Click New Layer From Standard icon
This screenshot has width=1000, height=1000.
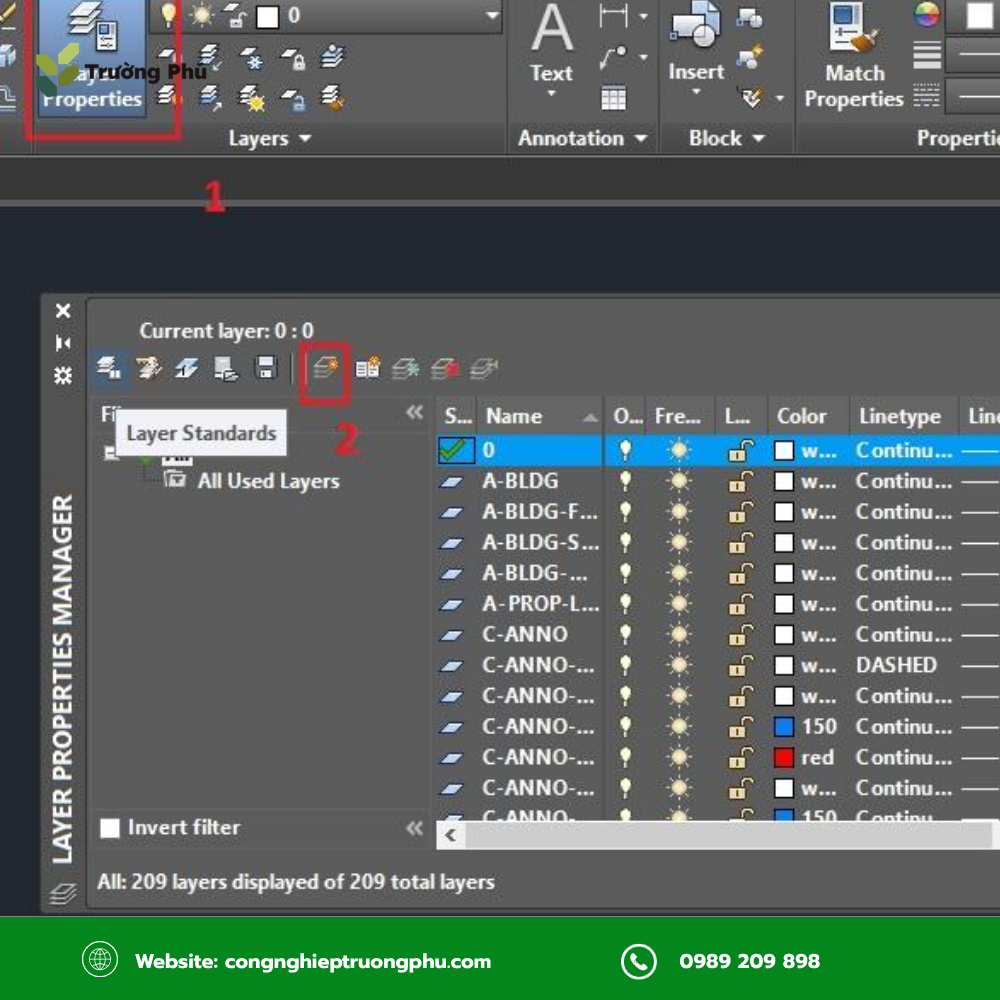367,368
